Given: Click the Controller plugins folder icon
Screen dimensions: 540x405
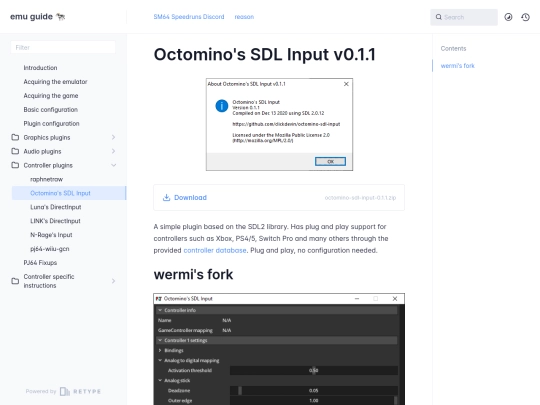Looking at the screenshot, I should [15, 165].
